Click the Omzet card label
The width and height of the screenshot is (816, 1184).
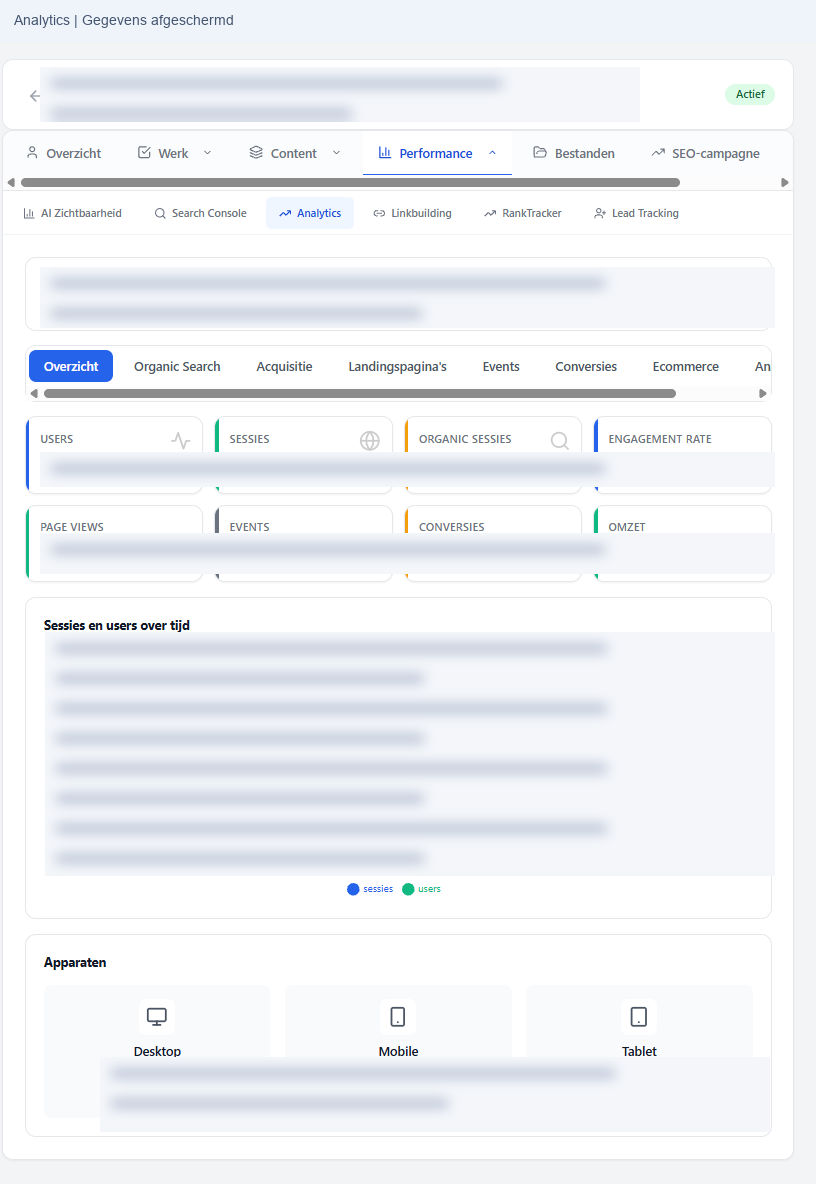pos(627,527)
